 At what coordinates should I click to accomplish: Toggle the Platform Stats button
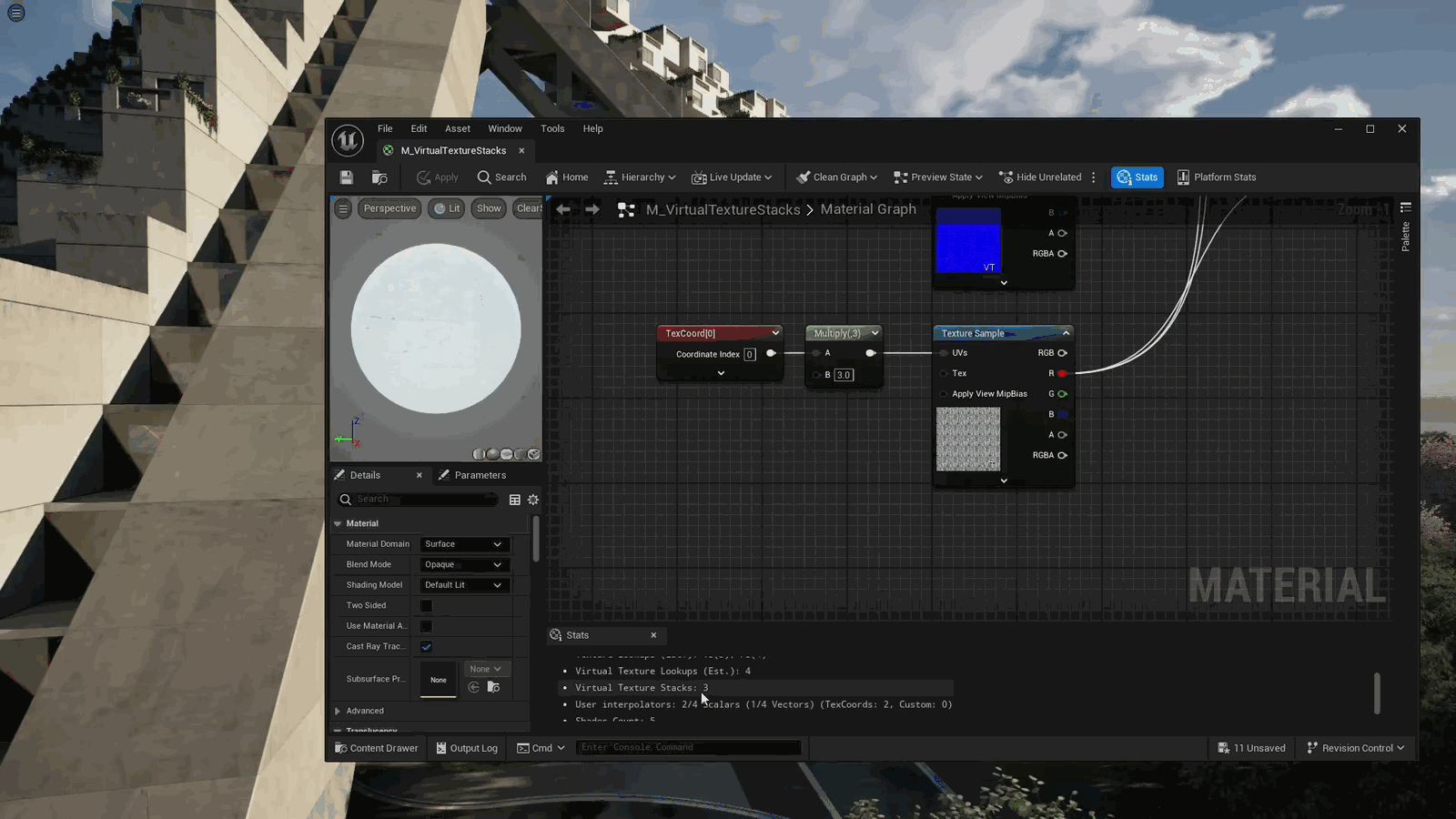[x=1217, y=177]
